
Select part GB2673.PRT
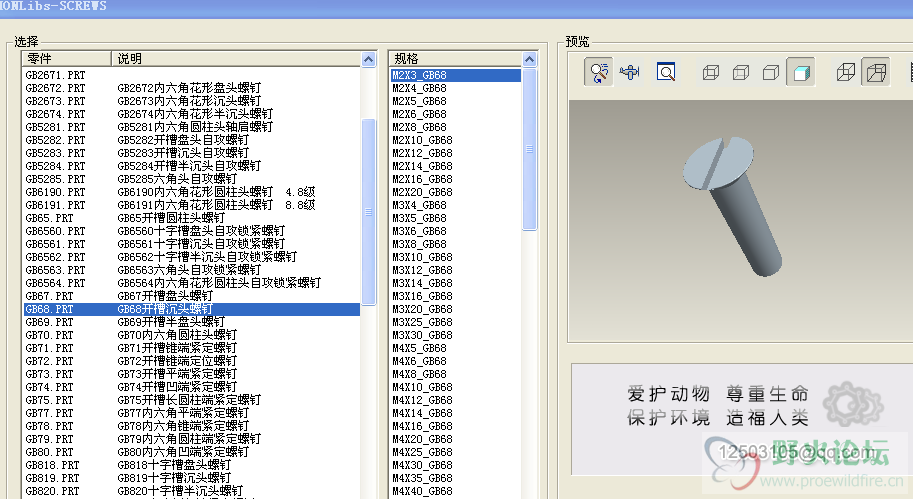(192, 101)
